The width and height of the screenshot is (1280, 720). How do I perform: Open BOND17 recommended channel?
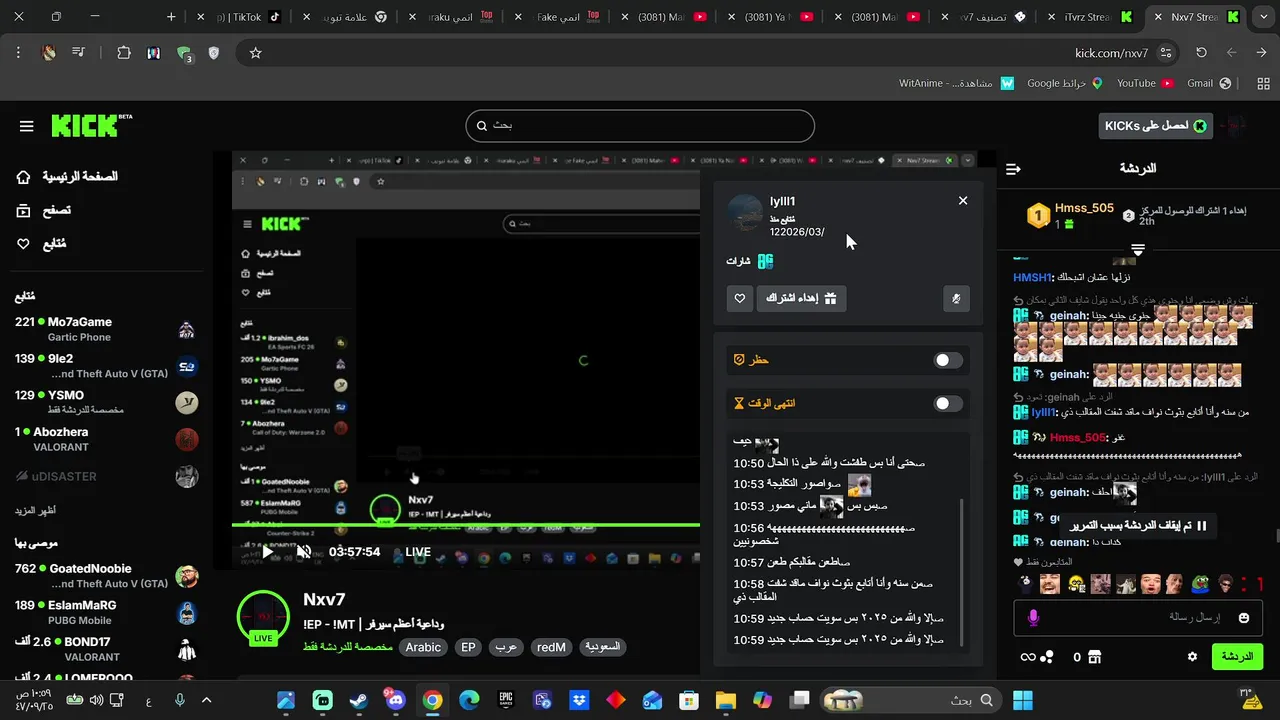tap(106, 649)
